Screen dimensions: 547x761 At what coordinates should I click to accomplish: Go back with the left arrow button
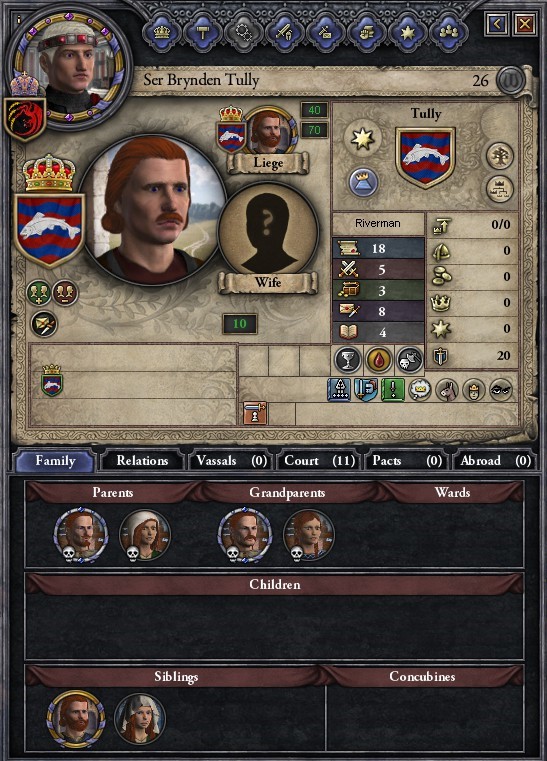[x=497, y=23]
